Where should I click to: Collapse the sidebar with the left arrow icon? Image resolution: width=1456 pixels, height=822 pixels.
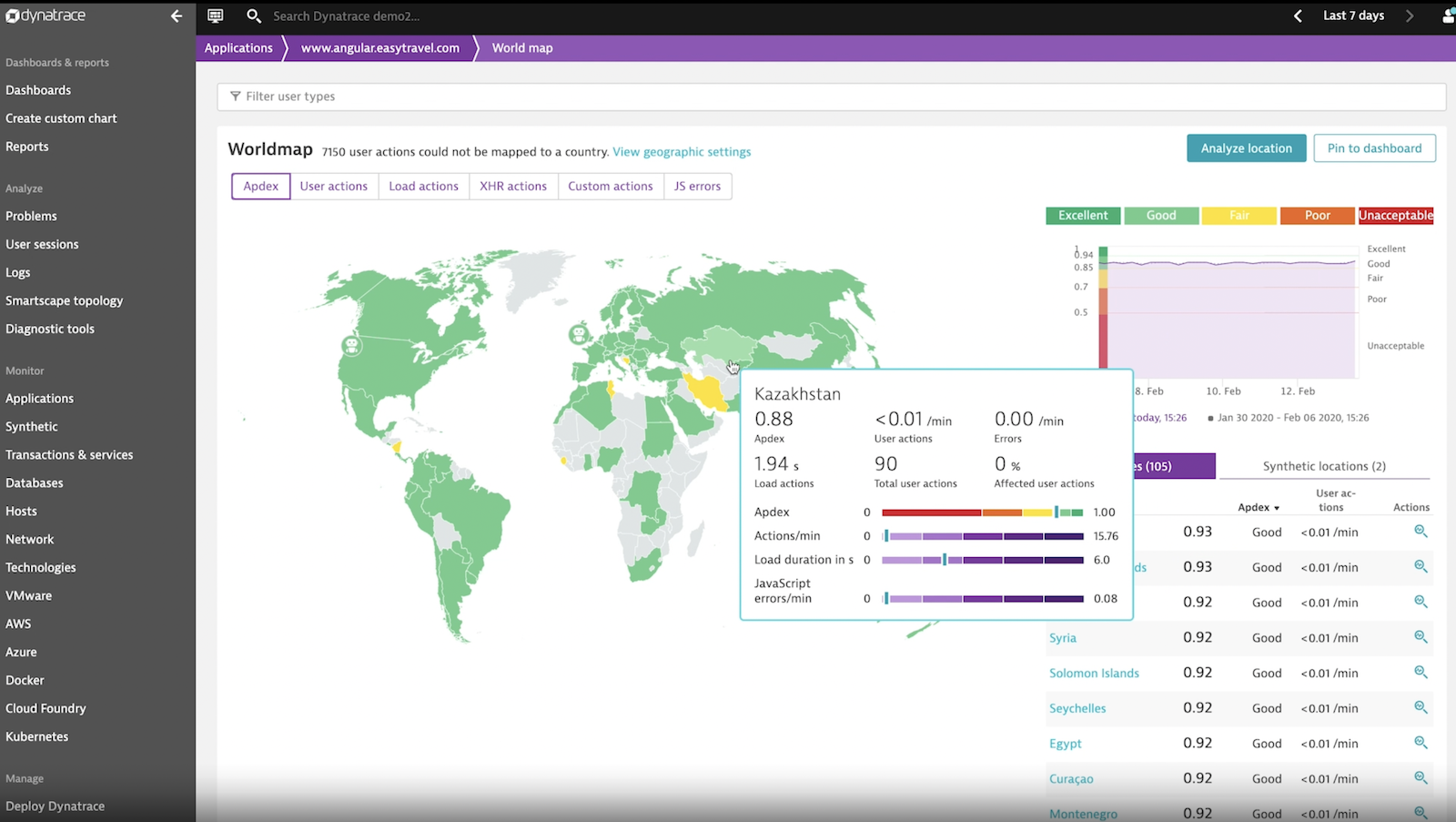coord(176,15)
